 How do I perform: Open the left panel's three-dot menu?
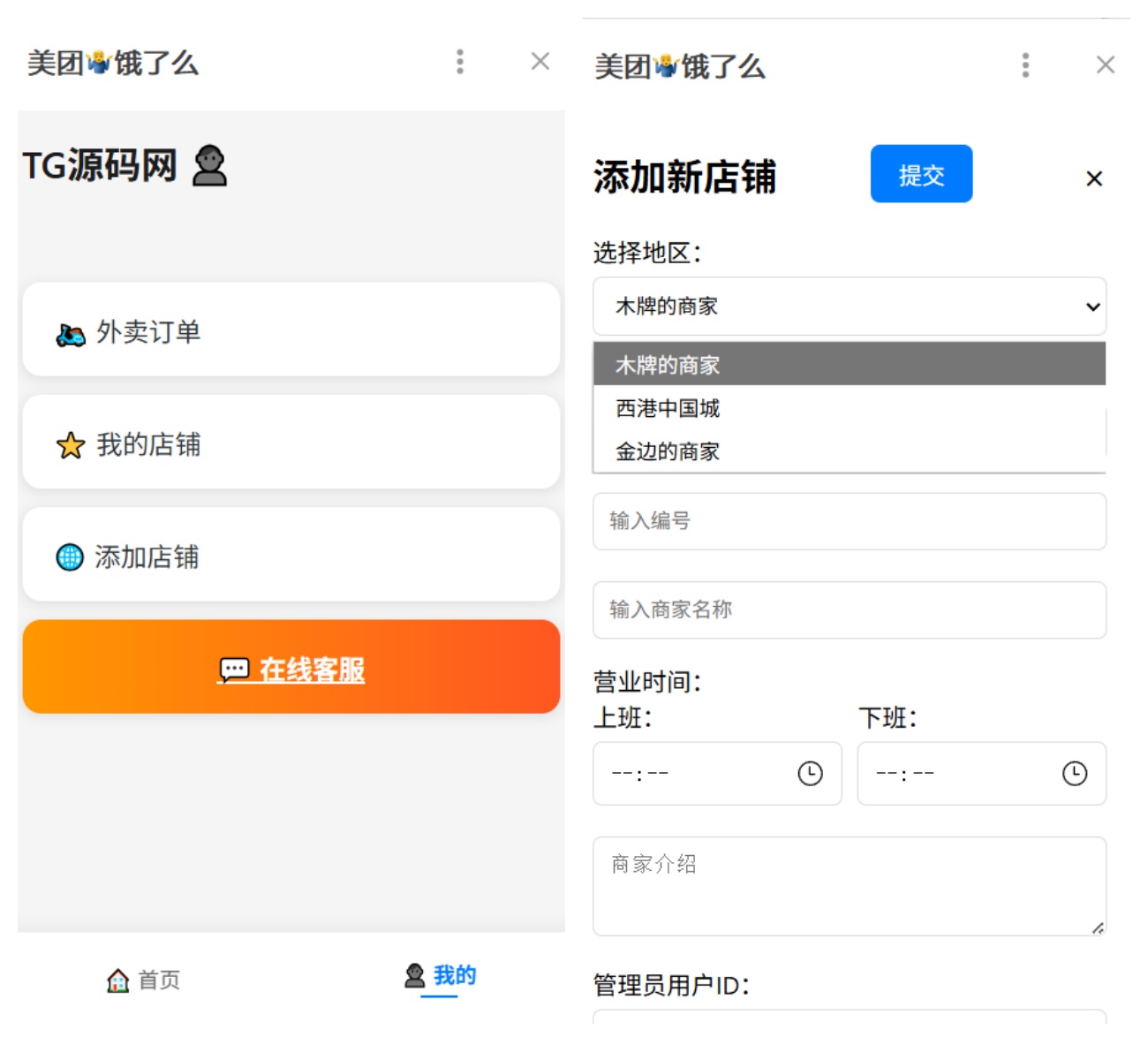(x=459, y=62)
